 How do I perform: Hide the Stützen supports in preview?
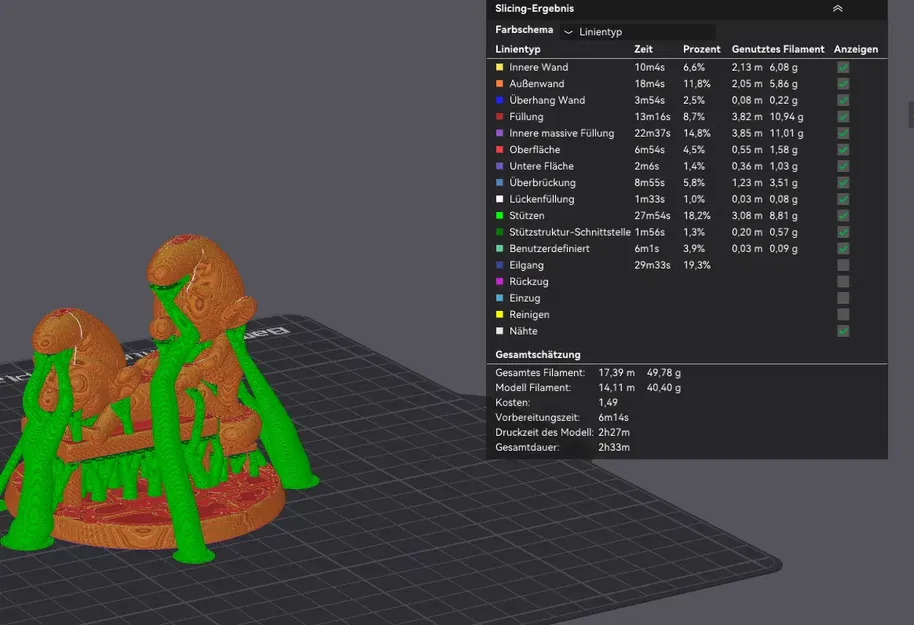pos(843,216)
